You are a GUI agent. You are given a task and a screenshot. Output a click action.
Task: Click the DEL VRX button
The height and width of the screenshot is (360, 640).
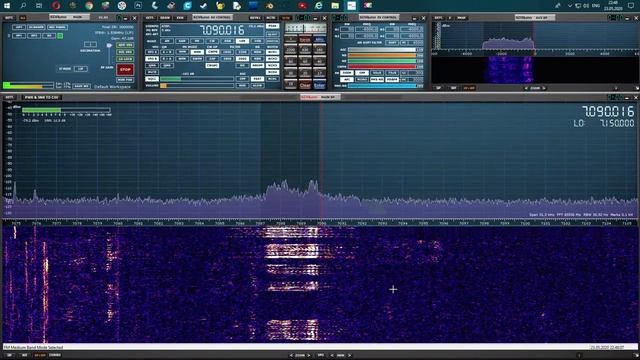[125, 52]
